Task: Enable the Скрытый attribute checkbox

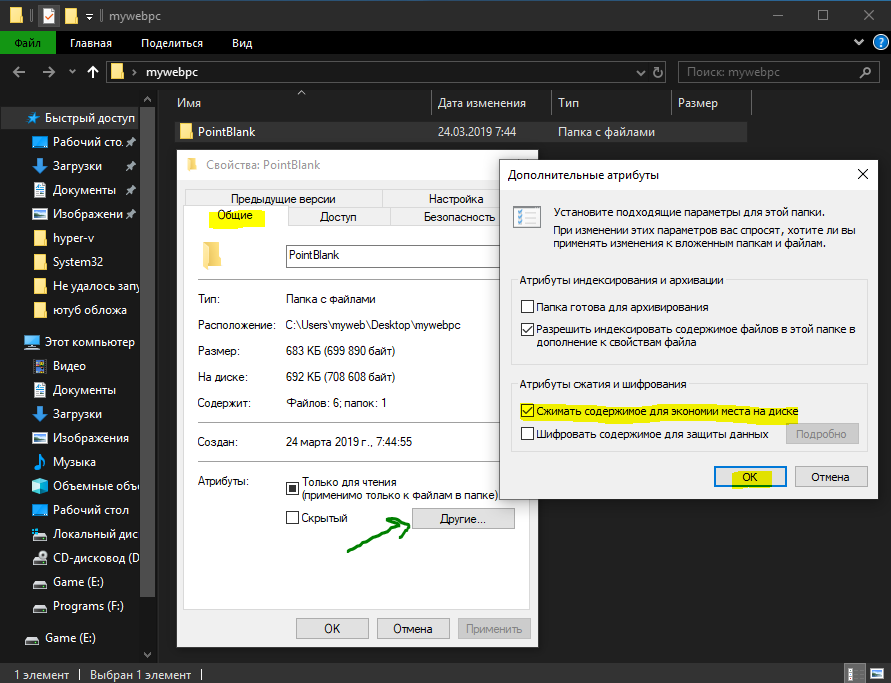Action: (292, 518)
